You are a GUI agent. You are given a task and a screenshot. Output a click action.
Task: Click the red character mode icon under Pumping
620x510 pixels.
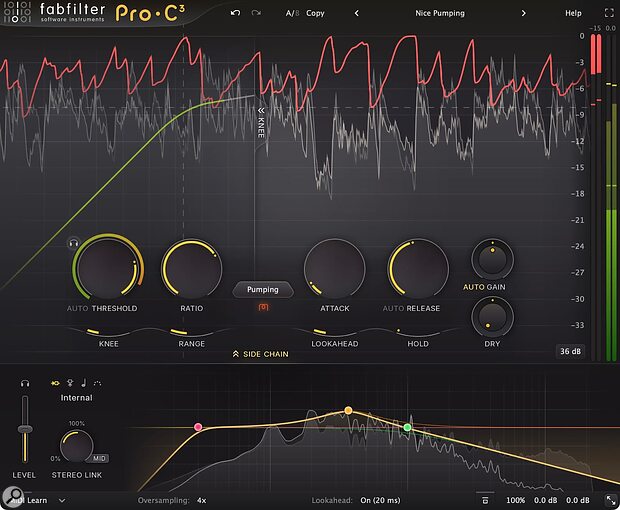tap(263, 307)
